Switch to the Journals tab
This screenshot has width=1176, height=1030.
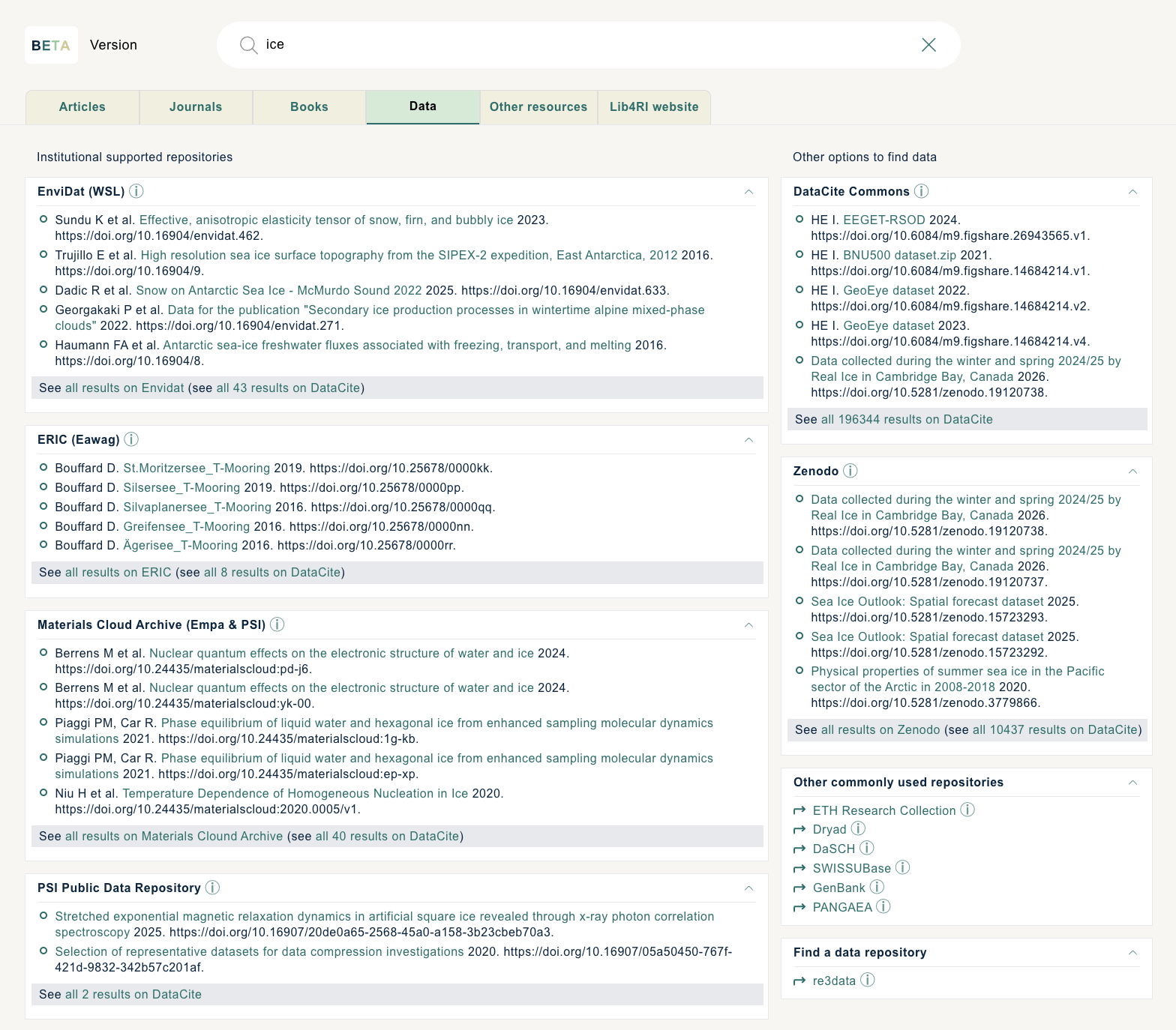coord(196,107)
